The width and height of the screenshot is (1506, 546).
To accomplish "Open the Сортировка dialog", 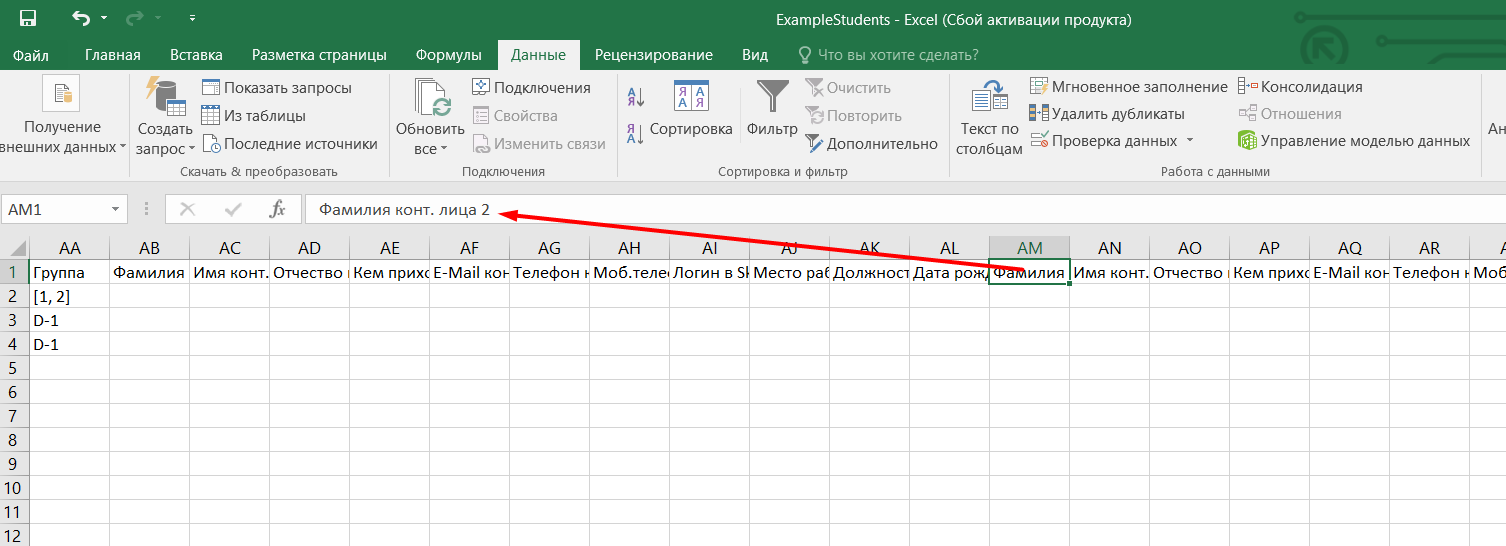I will pyautogui.click(x=691, y=108).
